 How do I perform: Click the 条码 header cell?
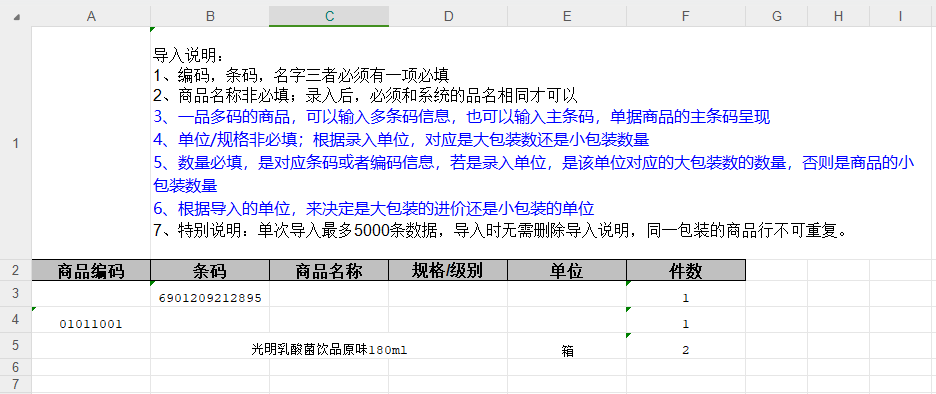pos(210,270)
